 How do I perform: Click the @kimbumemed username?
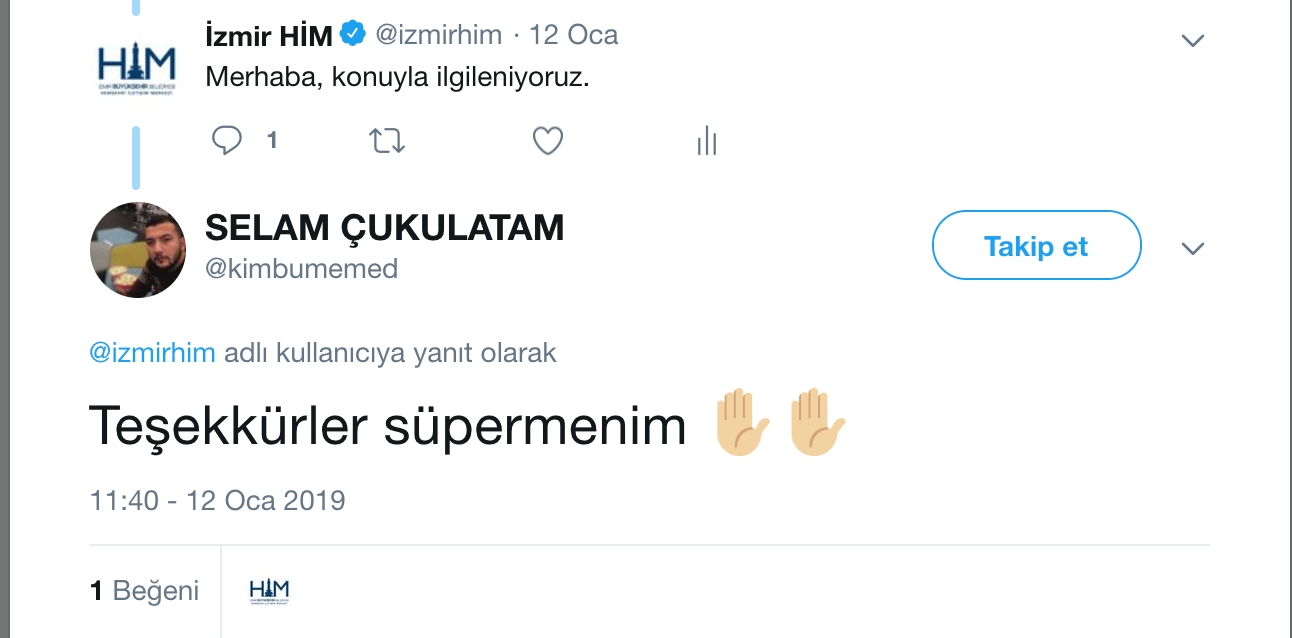point(302,268)
